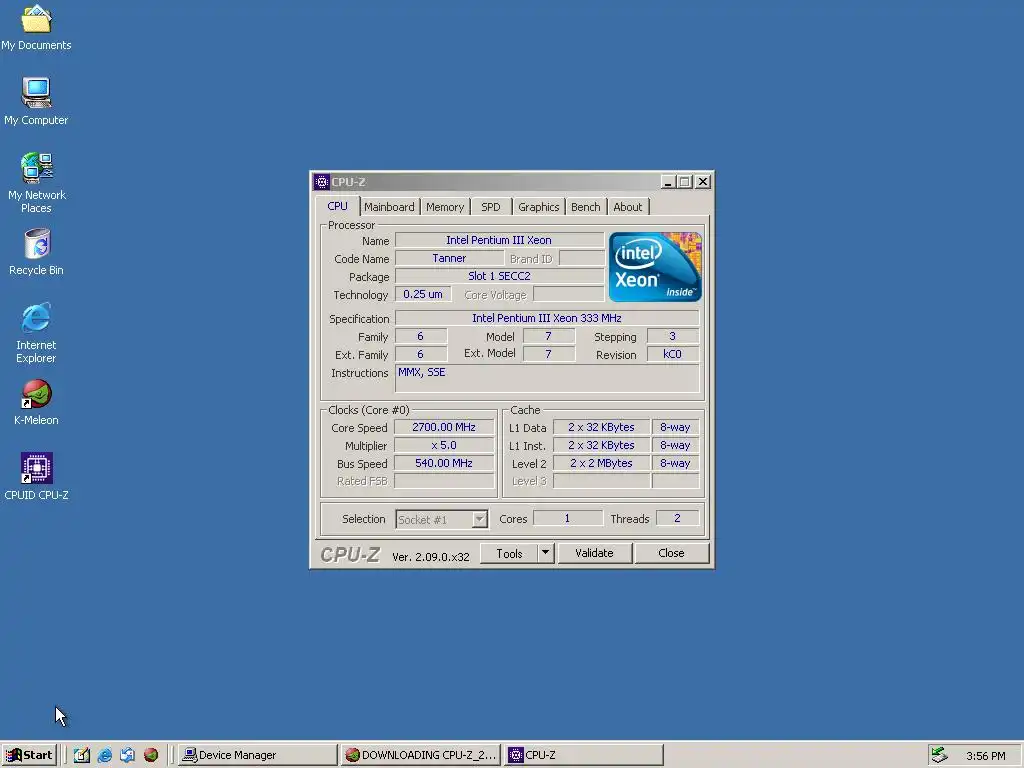
Task: Click the Level 2 cache 2 x 2 MBytes value
Action: [601, 463]
